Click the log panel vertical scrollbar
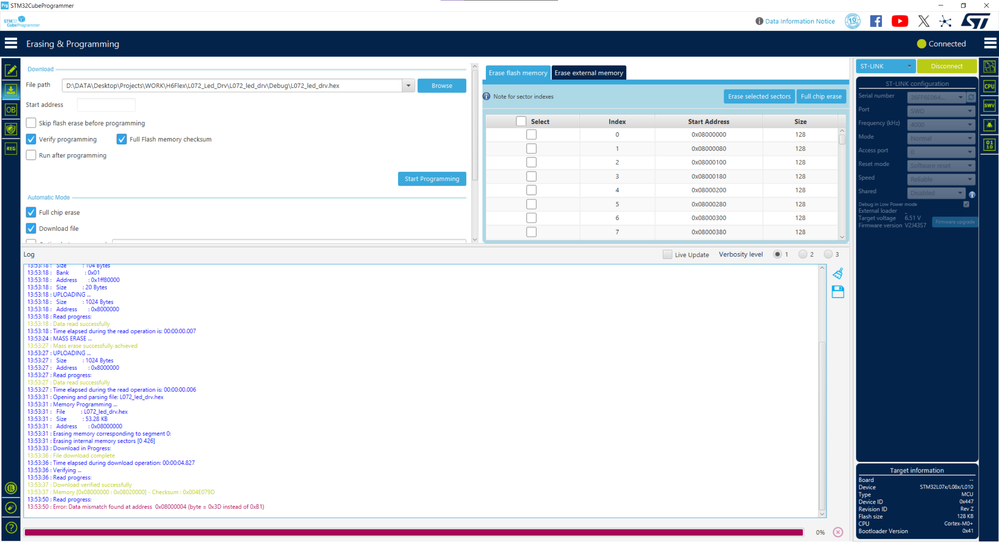The height and width of the screenshot is (542, 999). (x=822, y=390)
